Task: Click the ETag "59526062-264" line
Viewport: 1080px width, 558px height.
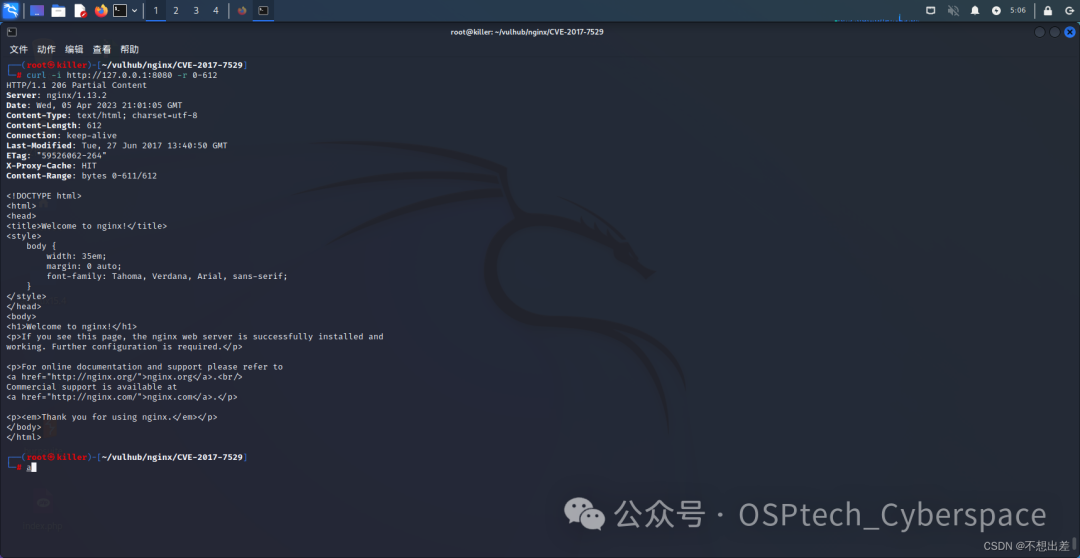Action: point(56,156)
